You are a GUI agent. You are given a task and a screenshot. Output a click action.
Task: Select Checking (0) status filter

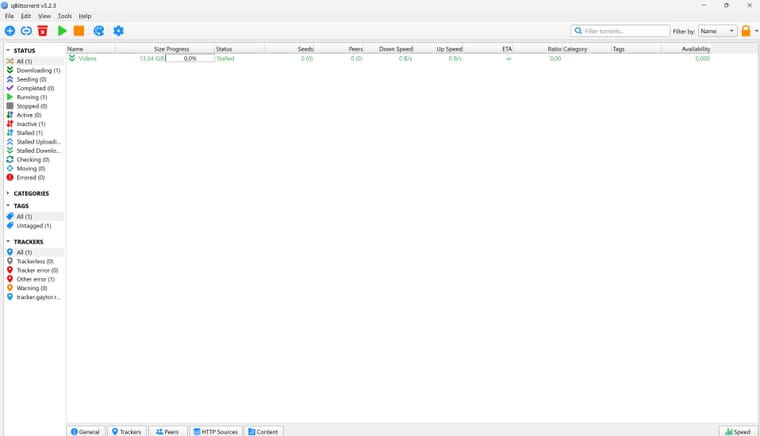click(34, 160)
